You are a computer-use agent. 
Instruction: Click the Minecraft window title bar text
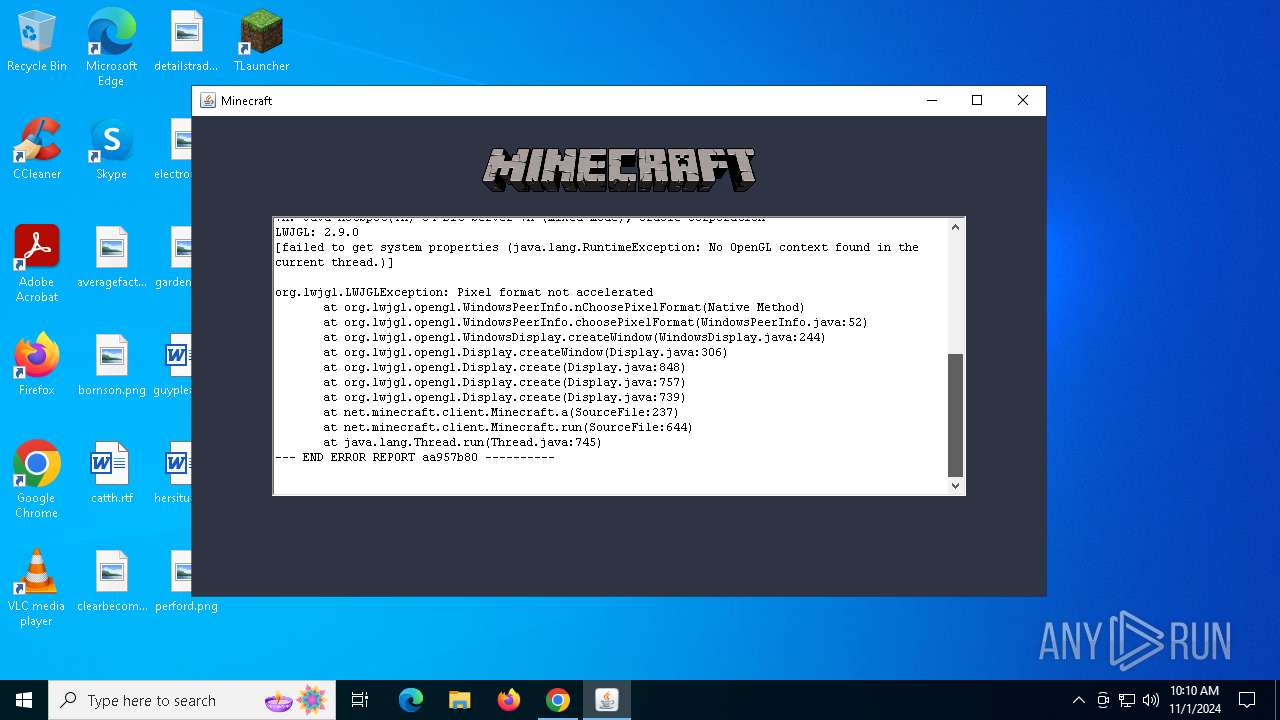click(246, 101)
